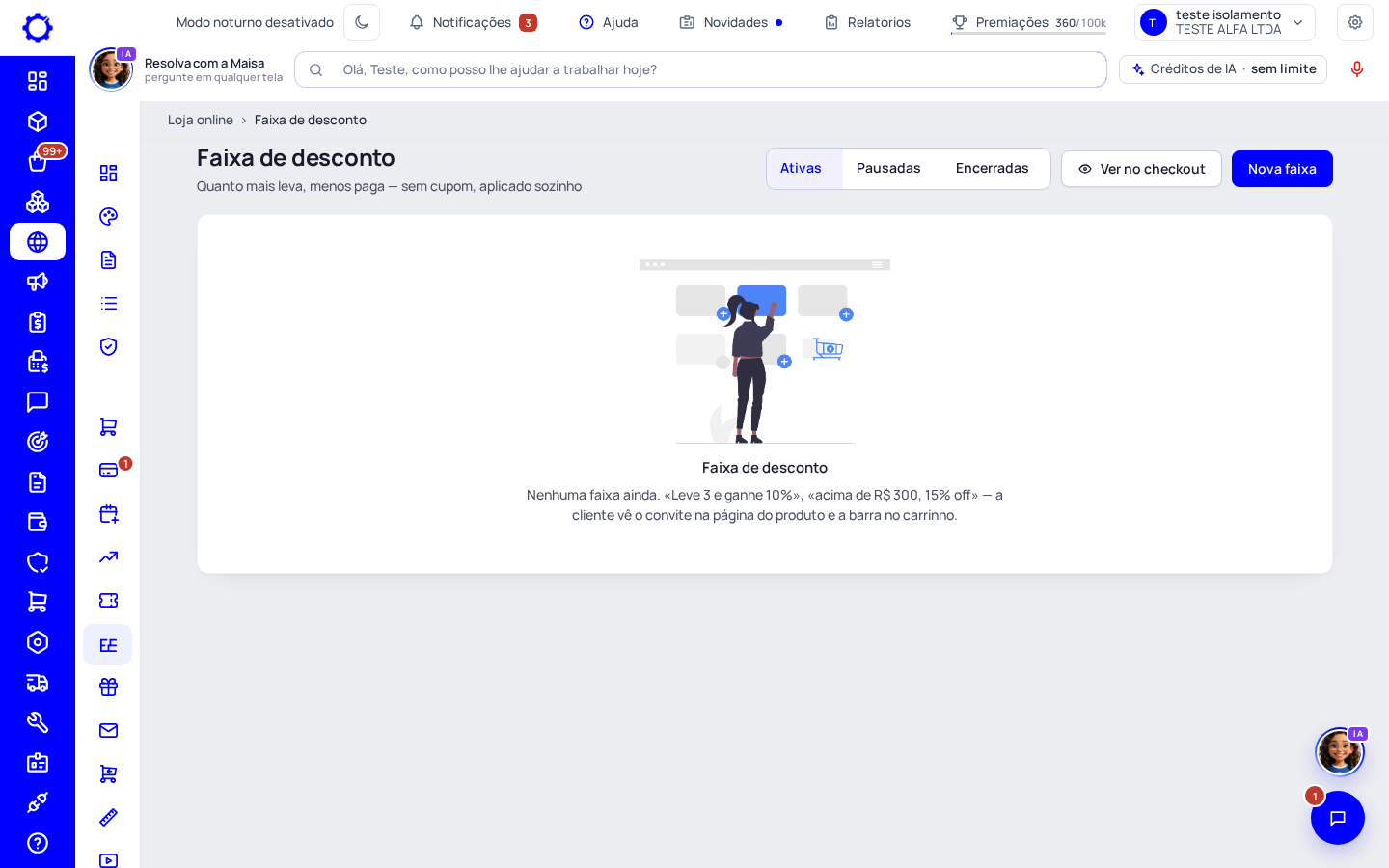Switch to the Encerradas tab
Image resolution: width=1389 pixels, height=868 pixels.
pos(993,169)
